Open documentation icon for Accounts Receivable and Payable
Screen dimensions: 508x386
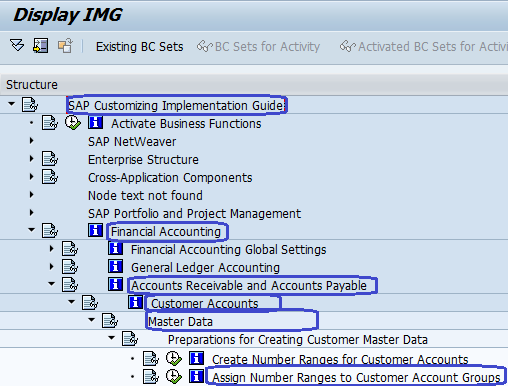pyautogui.click(x=70, y=285)
